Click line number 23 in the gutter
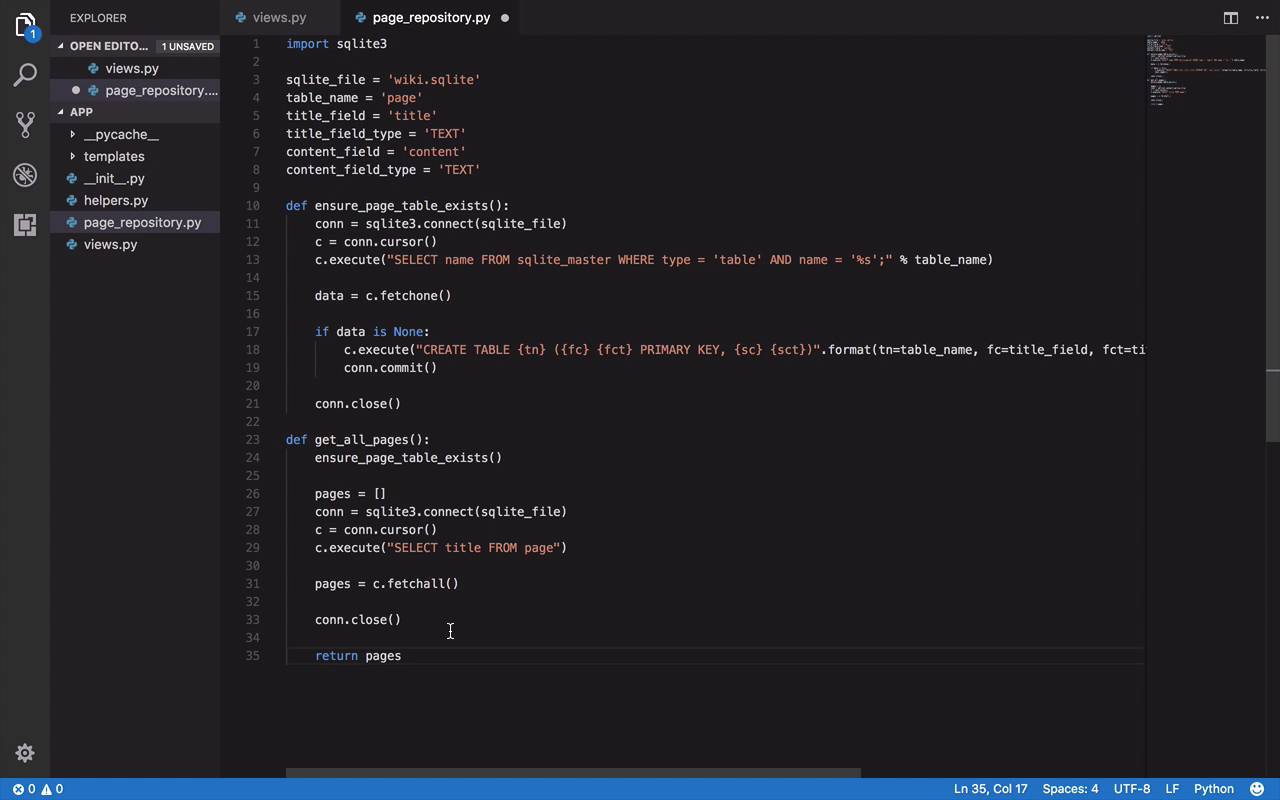The image size is (1280, 800). click(253, 440)
